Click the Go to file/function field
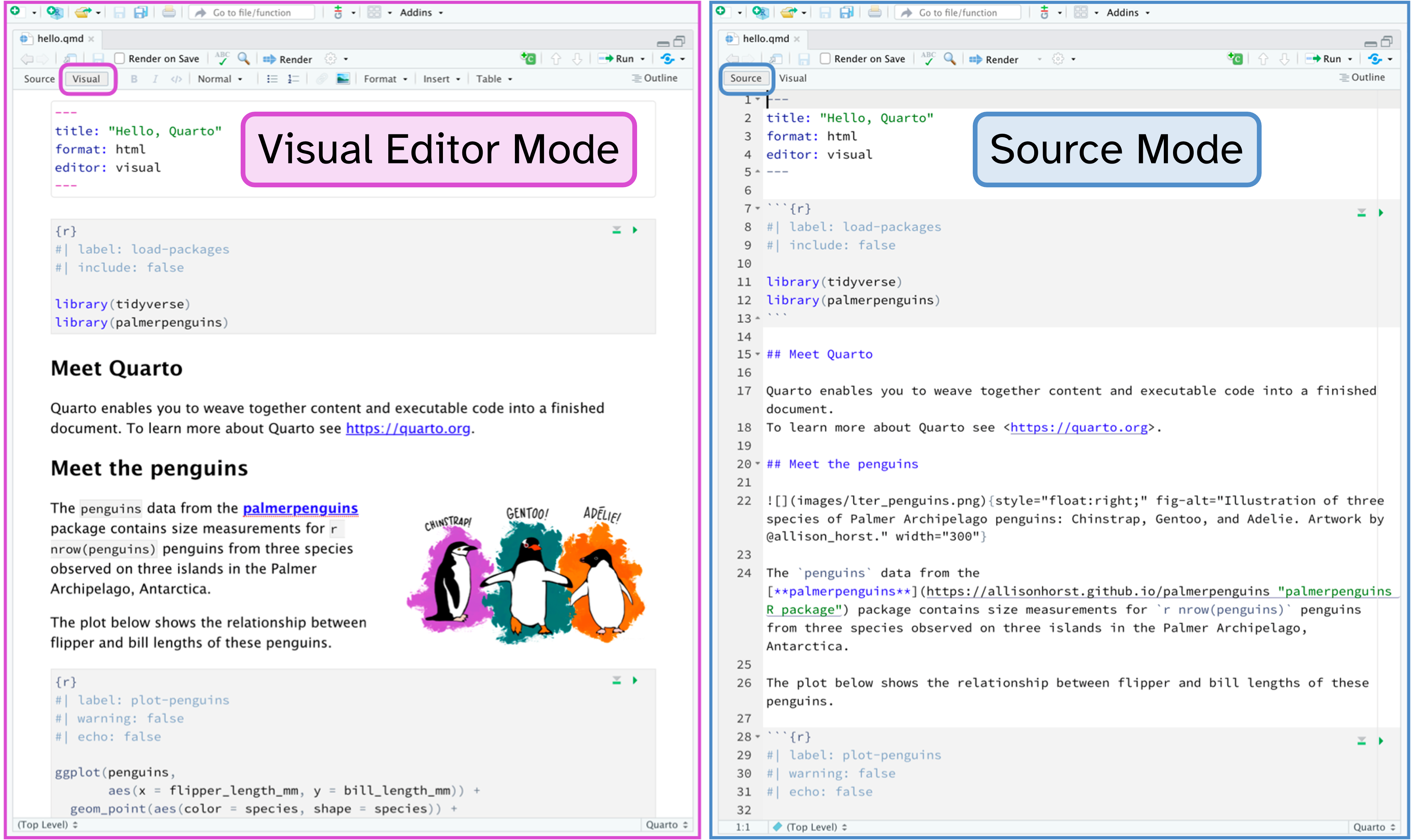1414x840 pixels. [253, 12]
